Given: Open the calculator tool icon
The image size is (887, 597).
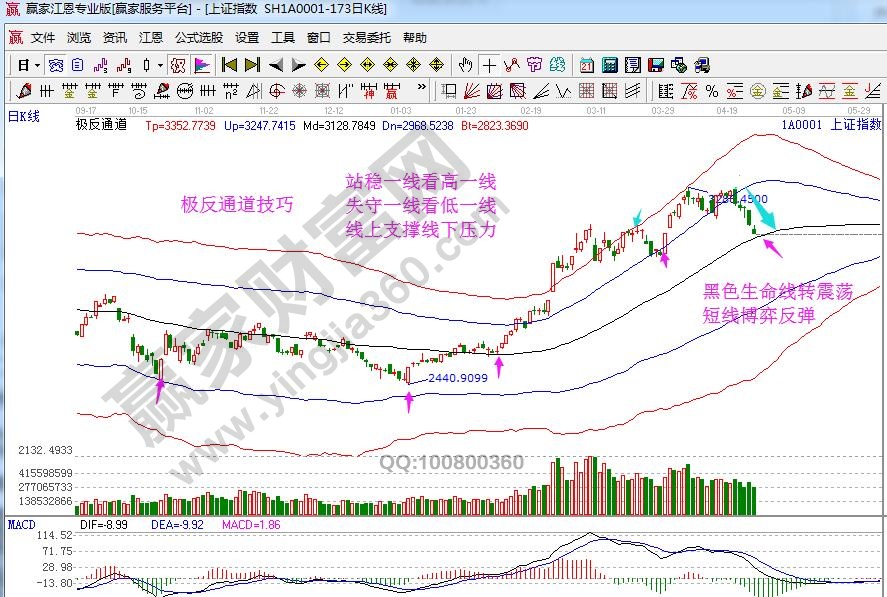Looking at the screenshot, I should tap(609, 65).
